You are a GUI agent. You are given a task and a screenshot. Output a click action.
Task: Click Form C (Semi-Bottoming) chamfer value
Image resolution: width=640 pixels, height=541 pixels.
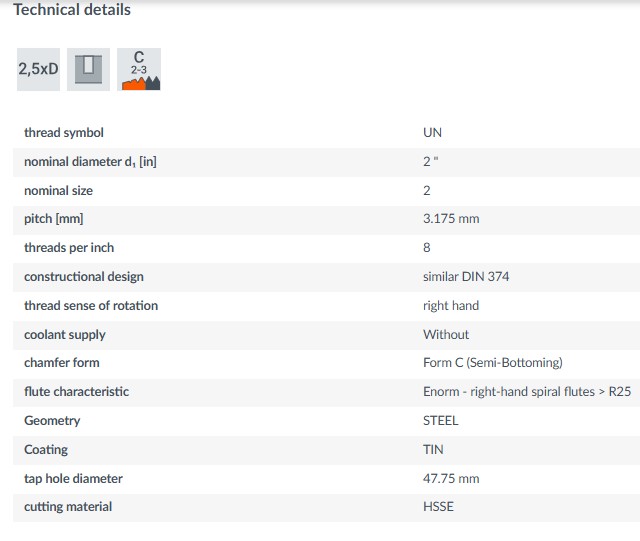coord(492,363)
